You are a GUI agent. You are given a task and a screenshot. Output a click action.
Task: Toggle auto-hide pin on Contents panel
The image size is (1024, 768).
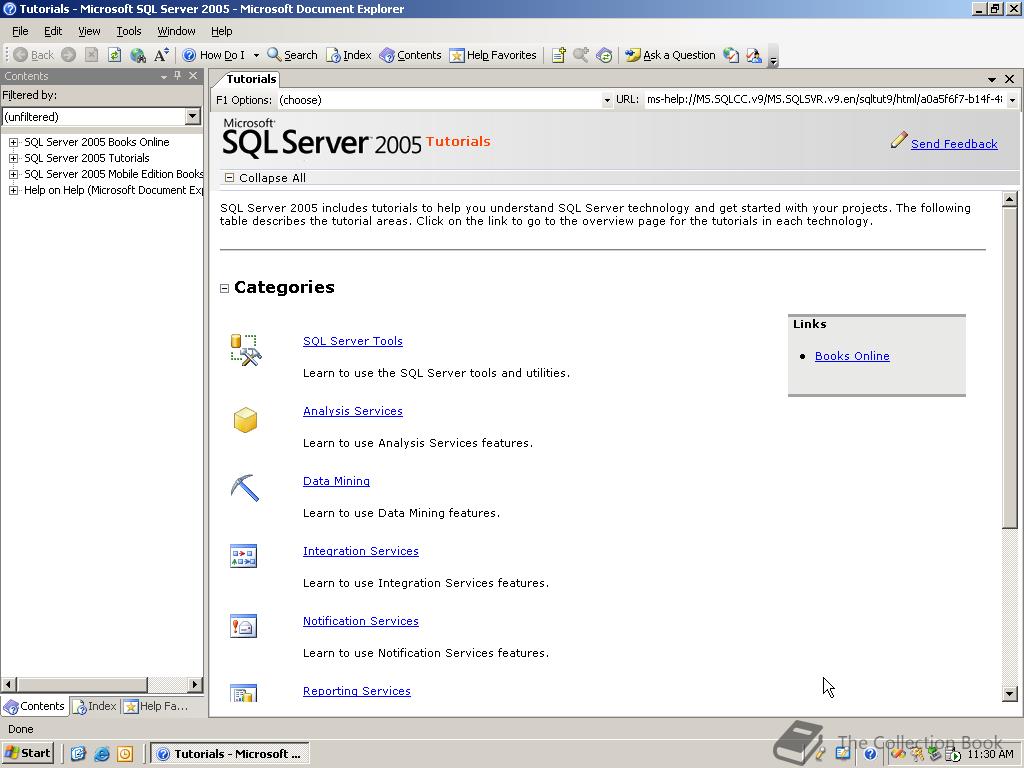click(x=178, y=76)
